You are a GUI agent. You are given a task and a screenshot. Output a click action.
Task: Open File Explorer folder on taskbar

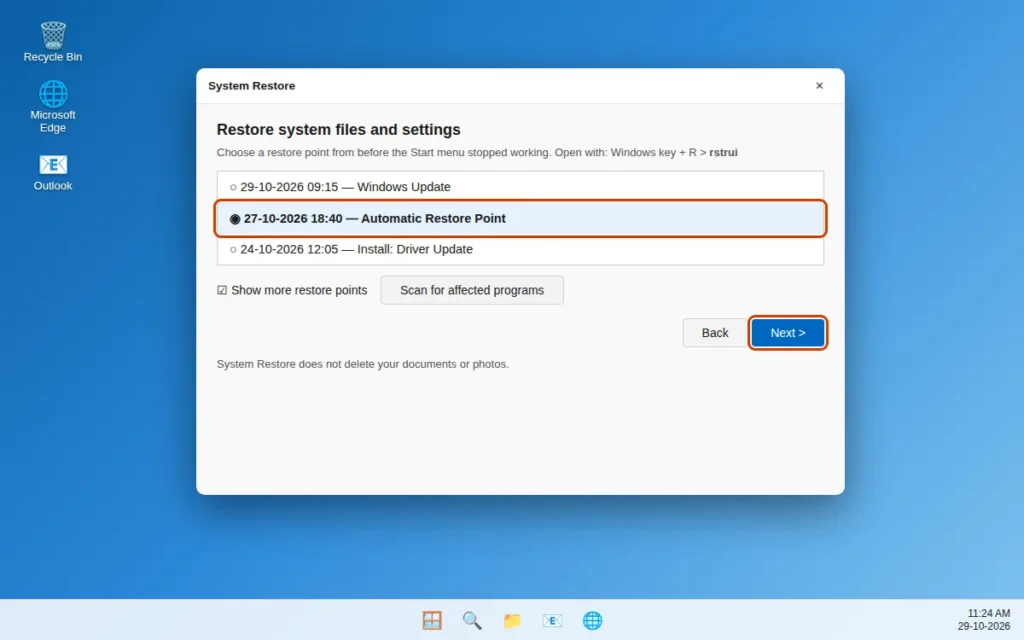(x=512, y=620)
